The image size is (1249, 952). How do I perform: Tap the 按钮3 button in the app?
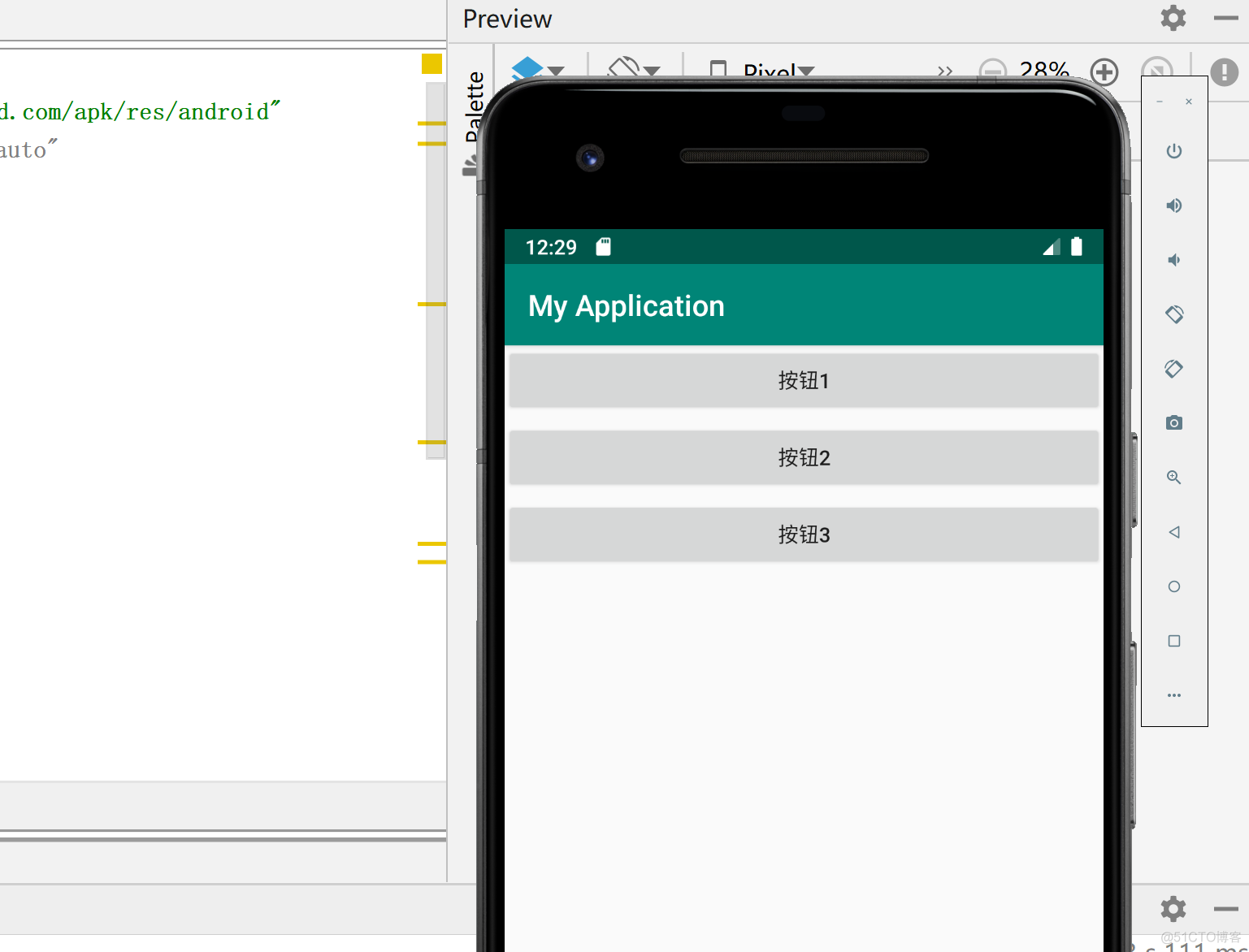804,534
